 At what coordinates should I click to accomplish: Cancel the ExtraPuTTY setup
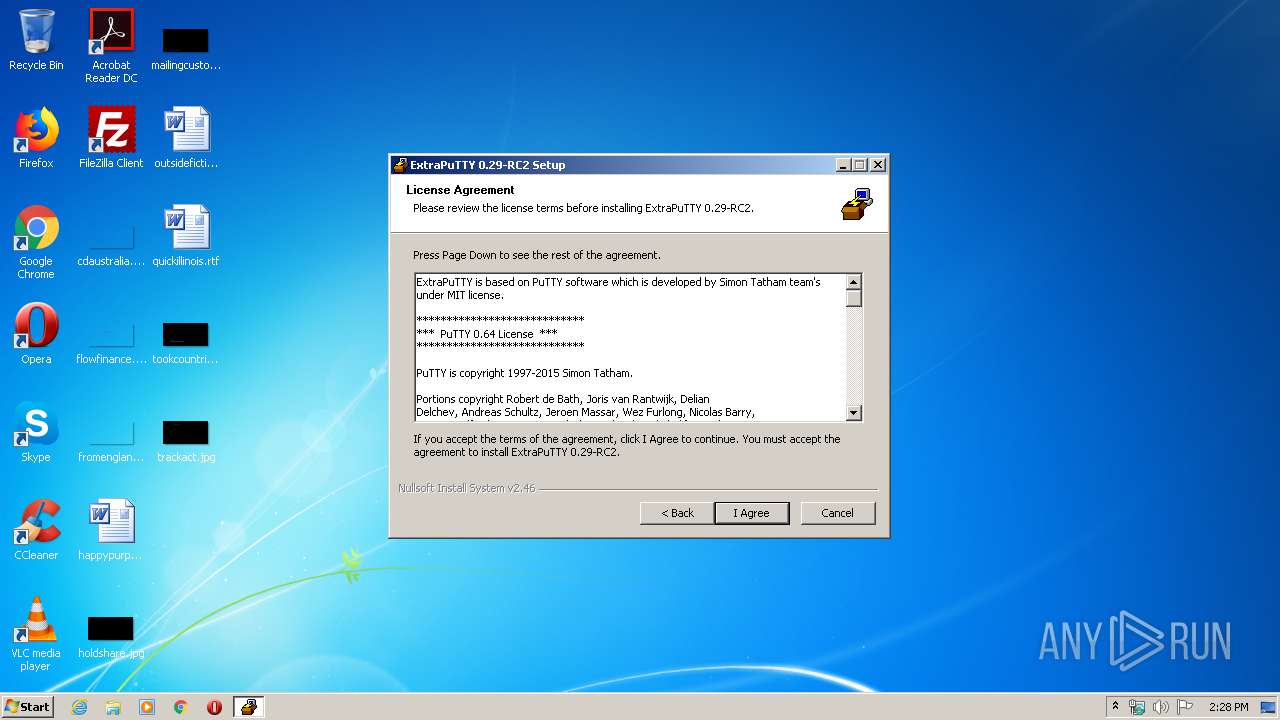838,513
